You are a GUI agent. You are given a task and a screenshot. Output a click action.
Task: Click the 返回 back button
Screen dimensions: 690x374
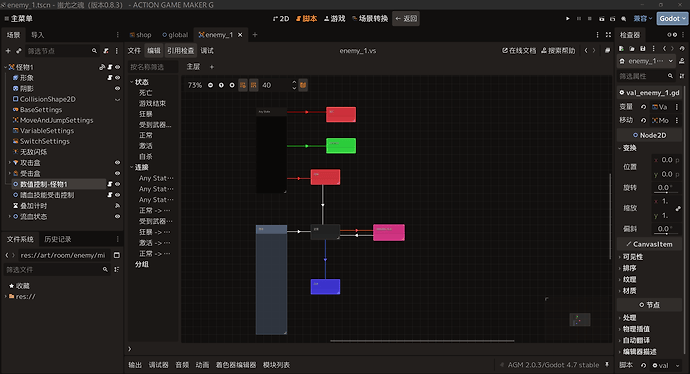[406, 18]
